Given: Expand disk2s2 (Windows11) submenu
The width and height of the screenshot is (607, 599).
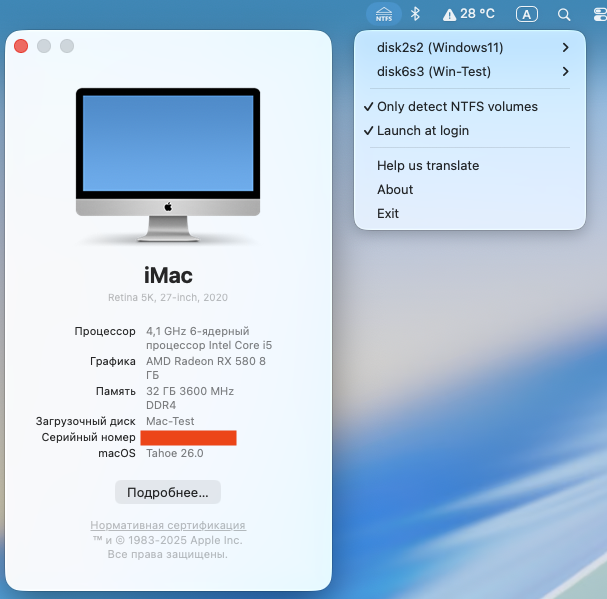Looking at the screenshot, I should pos(470,48).
